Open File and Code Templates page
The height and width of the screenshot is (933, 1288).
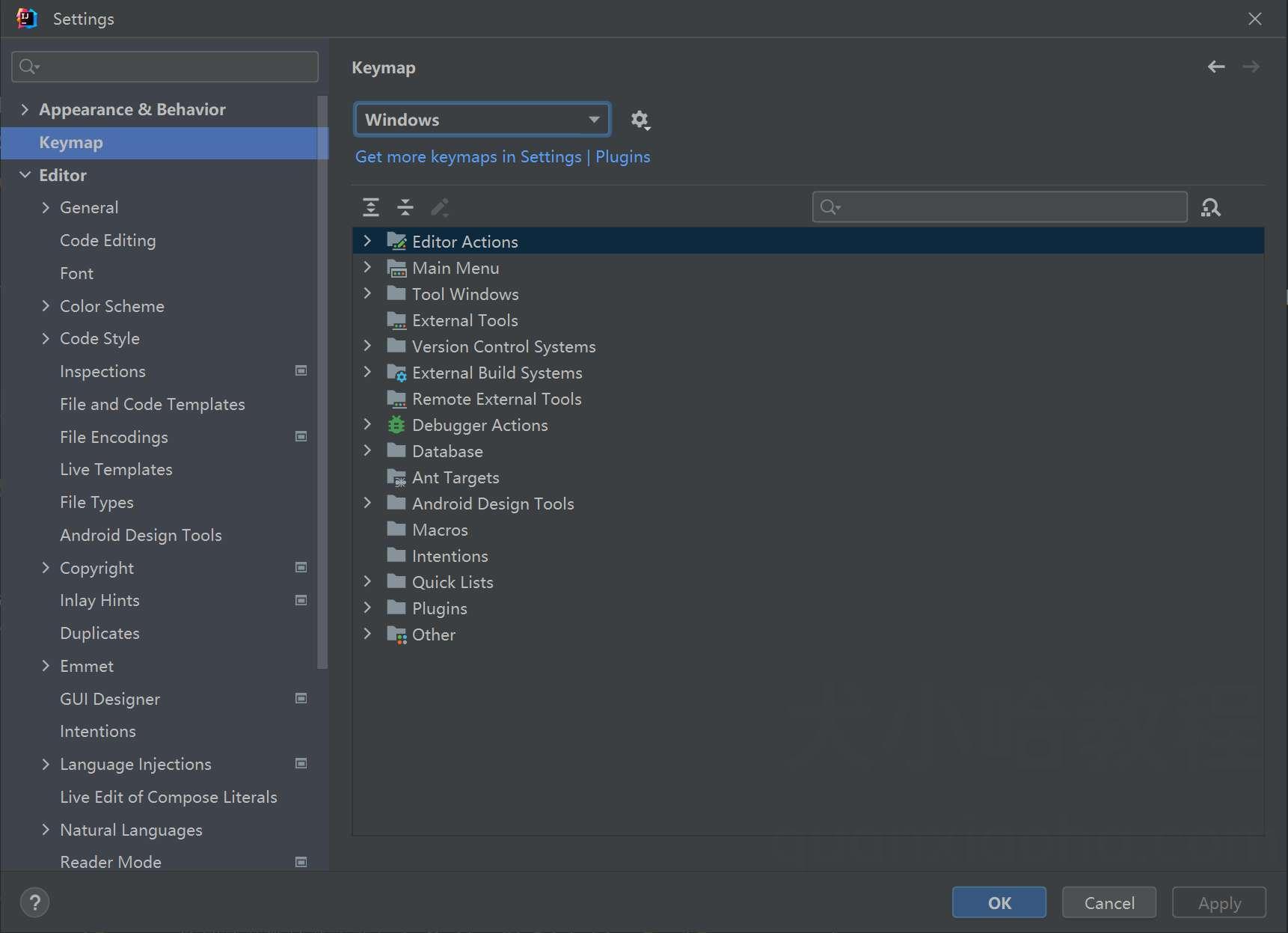pos(153,404)
